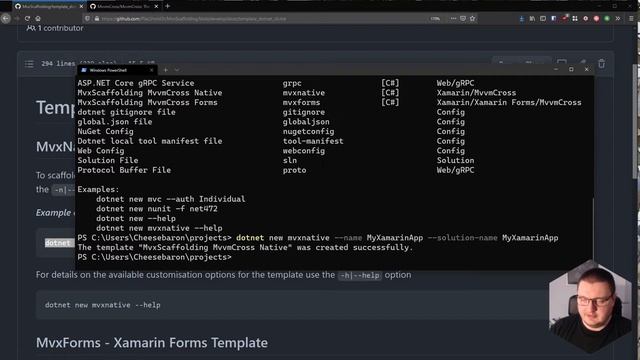
Task: Click 'mvxnative' short name in terminal
Action: click(x=304, y=93)
